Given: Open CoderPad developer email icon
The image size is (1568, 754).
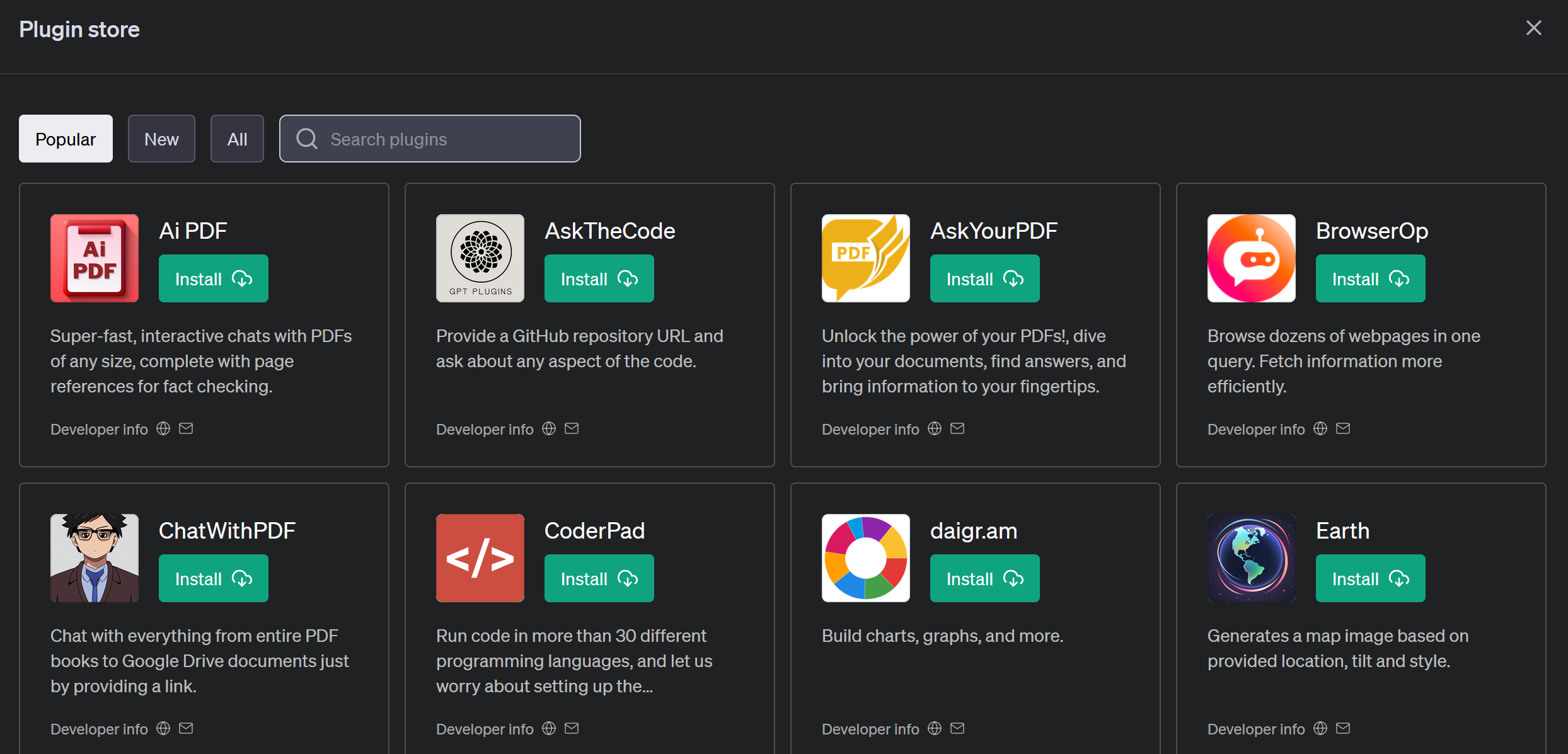Looking at the screenshot, I should 572,728.
